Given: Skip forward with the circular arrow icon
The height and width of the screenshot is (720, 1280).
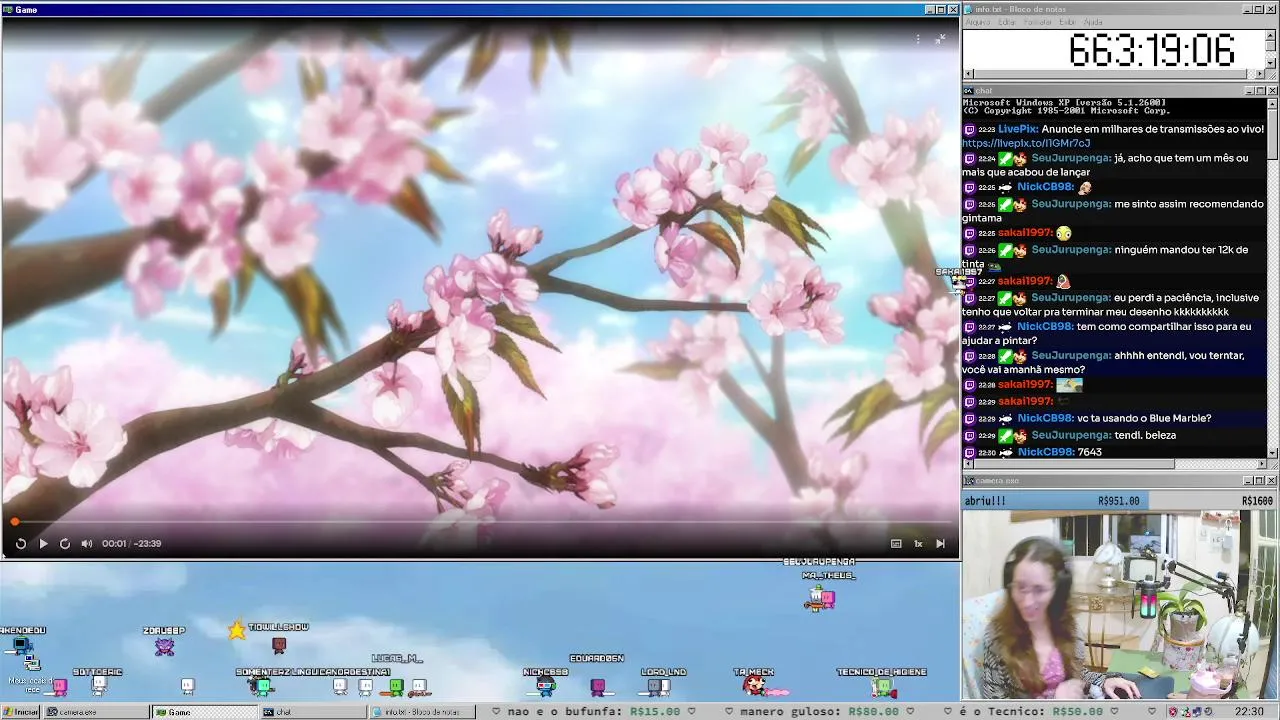Looking at the screenshot, I should tap(65, 544).
